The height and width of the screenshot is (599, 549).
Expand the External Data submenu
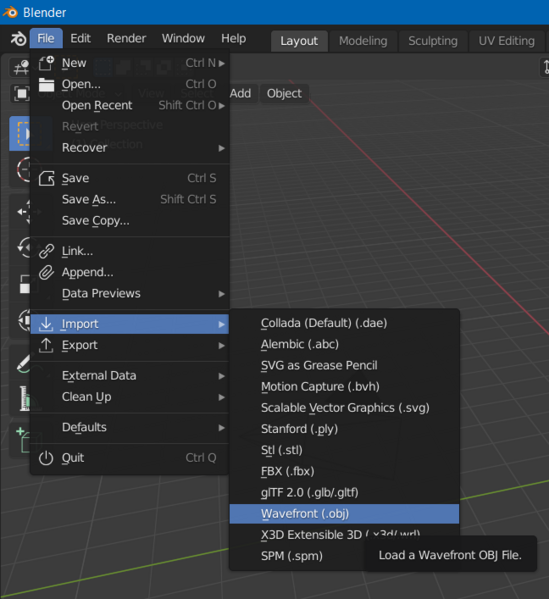pos(130,376)
